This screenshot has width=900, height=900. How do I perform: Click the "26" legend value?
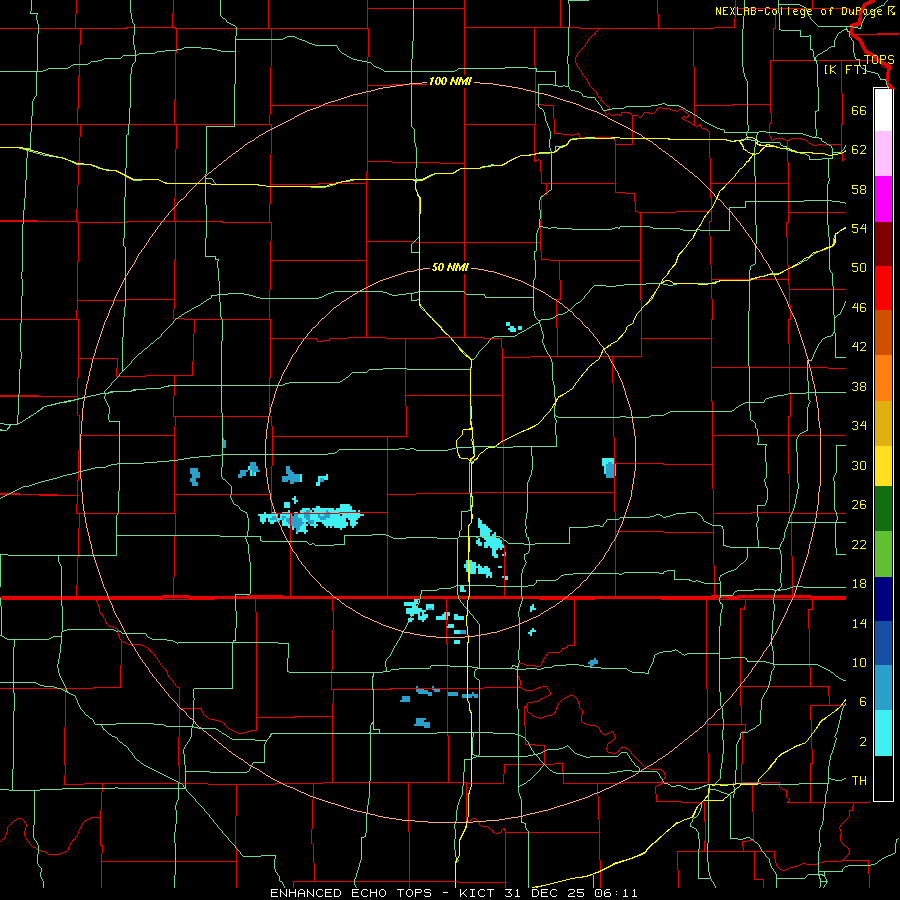coord(859,505)
